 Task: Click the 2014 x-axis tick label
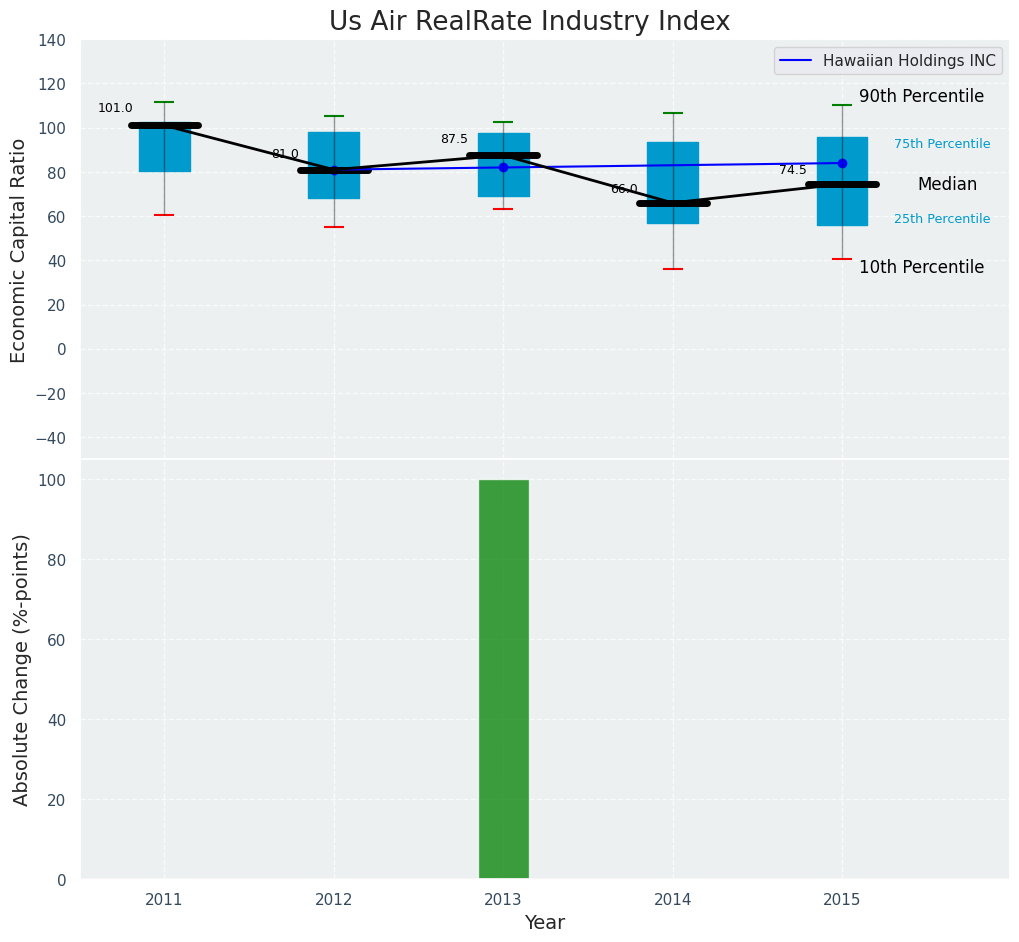[x=673, y=900]
